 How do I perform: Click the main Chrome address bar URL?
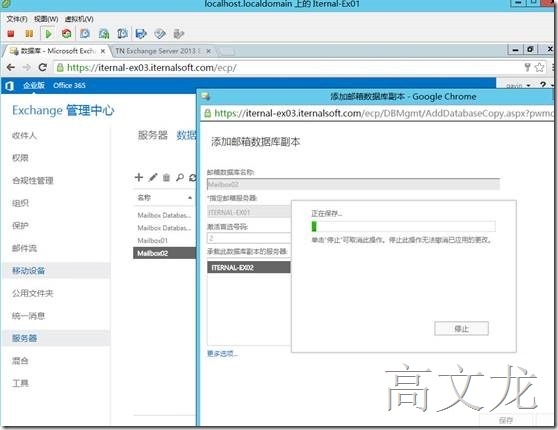152,68
